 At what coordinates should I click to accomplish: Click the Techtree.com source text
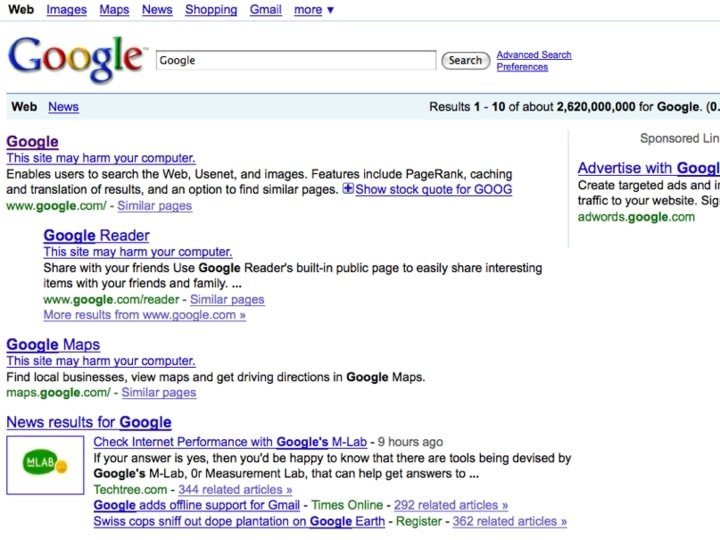click(x=130, y=489)
